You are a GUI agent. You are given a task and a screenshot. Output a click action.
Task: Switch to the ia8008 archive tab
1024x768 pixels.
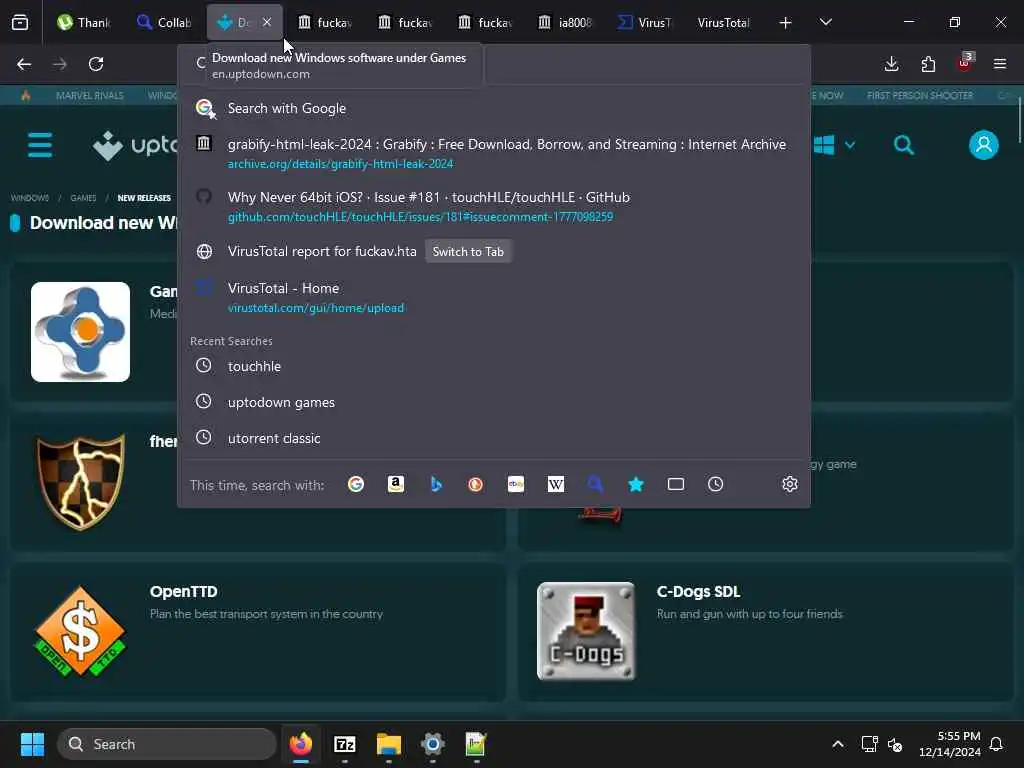click(x=566, y=23)
